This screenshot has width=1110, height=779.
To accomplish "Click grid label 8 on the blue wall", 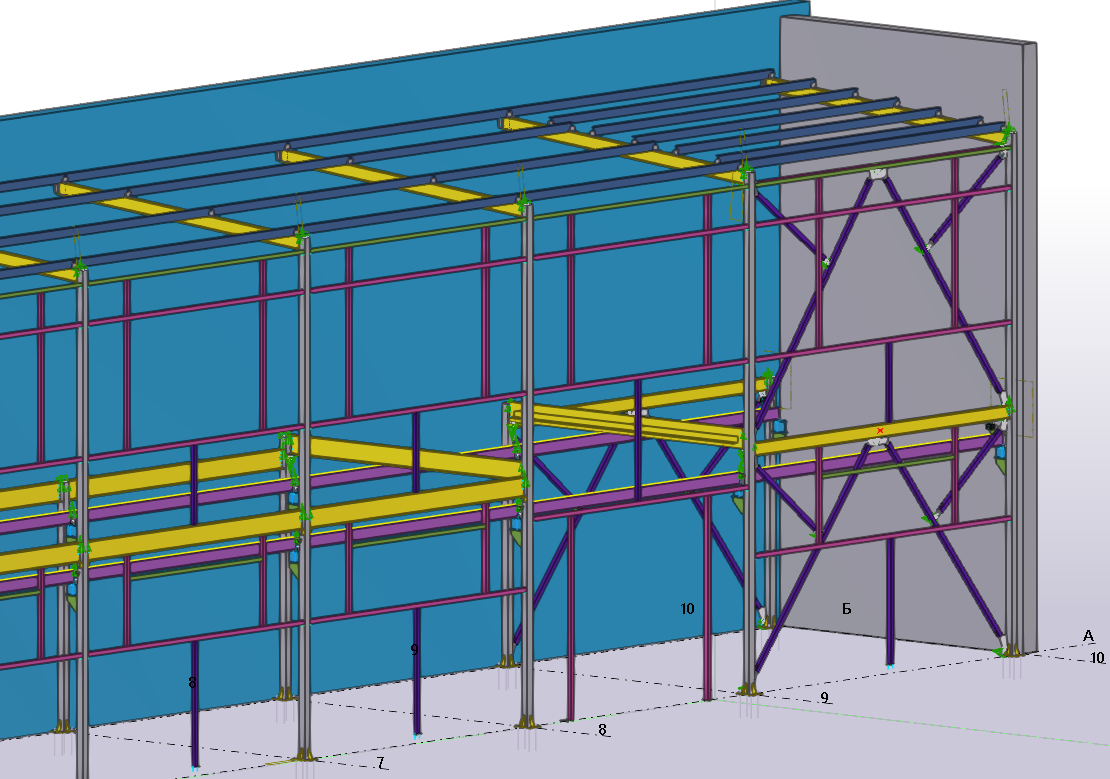I will coord(193,683).
